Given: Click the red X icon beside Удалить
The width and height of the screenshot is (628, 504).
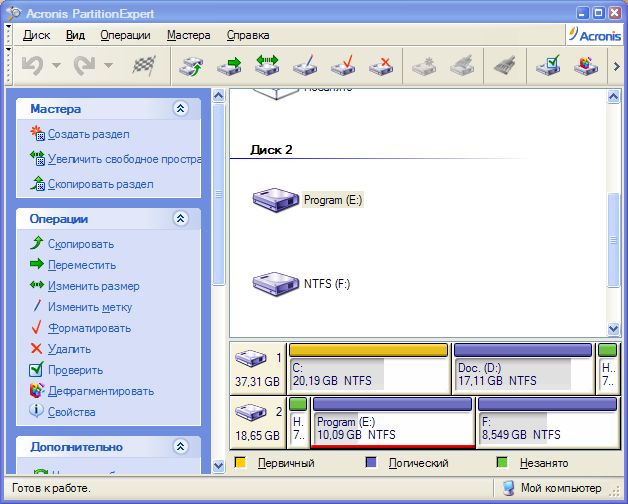Looking at the screenshot, I should pos(36,348).
